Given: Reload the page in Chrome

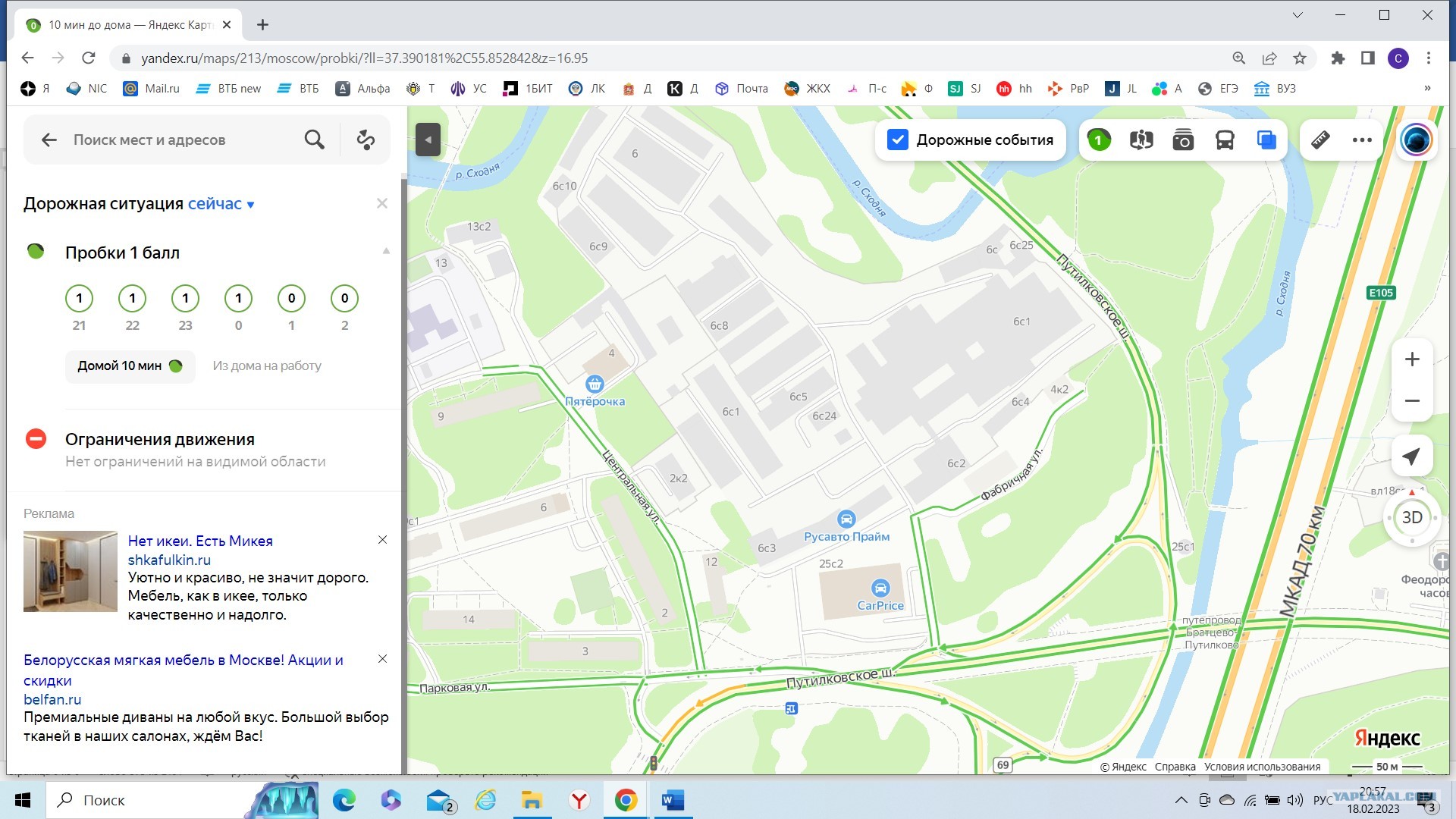Looking at the screenshot, I should tap(89, 58).
